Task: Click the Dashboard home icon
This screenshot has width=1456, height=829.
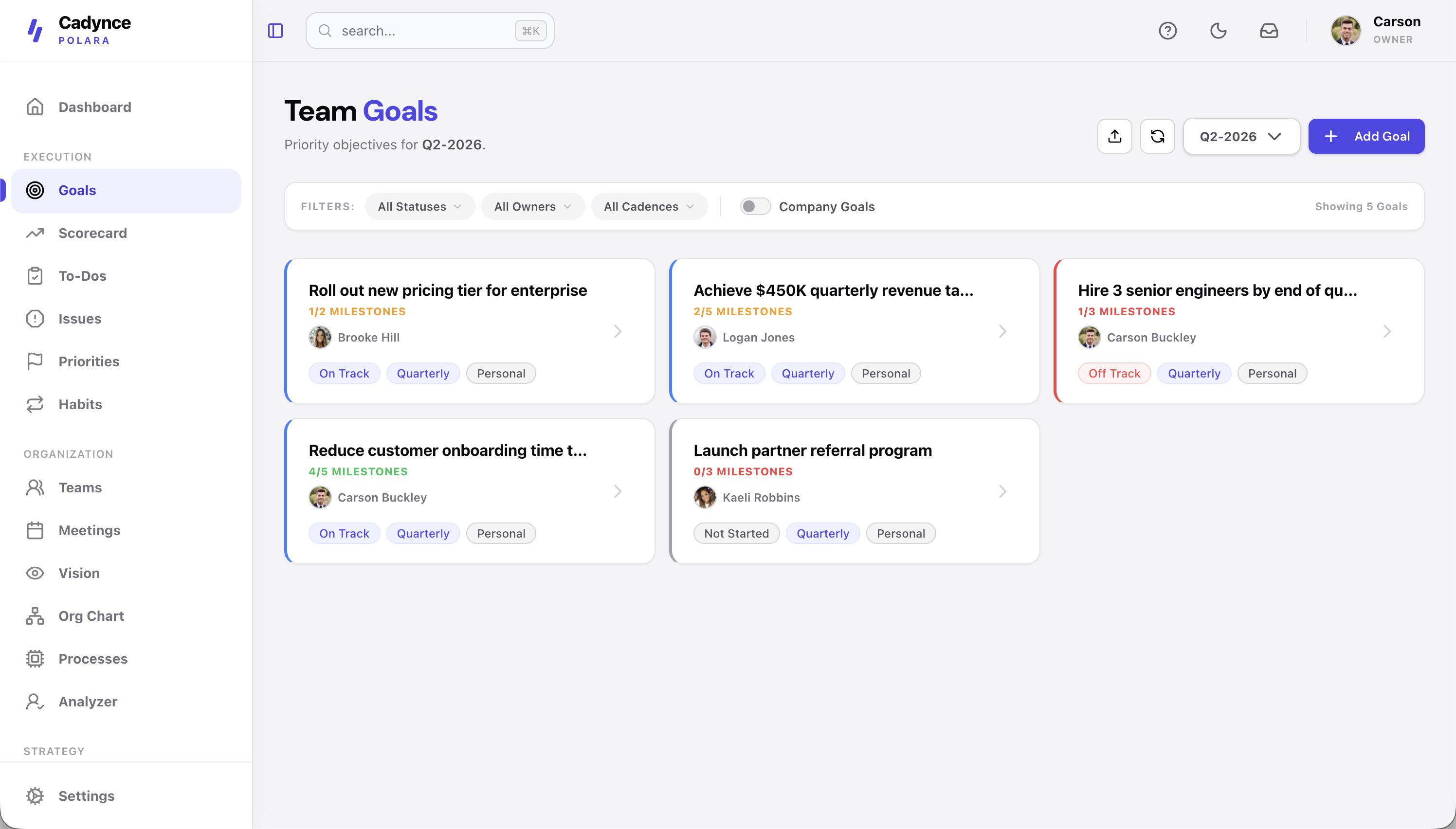Action: tap(35, 107)
